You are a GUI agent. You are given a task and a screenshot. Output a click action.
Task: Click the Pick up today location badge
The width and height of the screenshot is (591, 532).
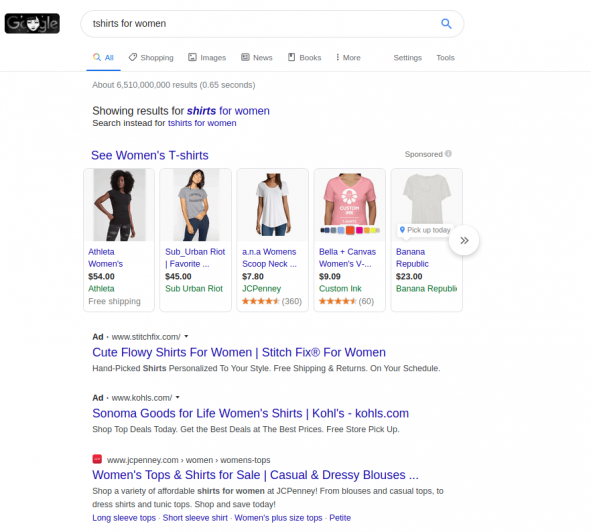425,230
